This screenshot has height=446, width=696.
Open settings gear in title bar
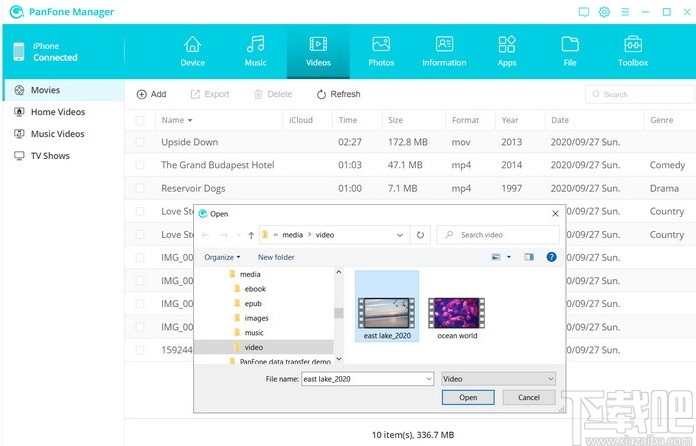click(604, 12)
